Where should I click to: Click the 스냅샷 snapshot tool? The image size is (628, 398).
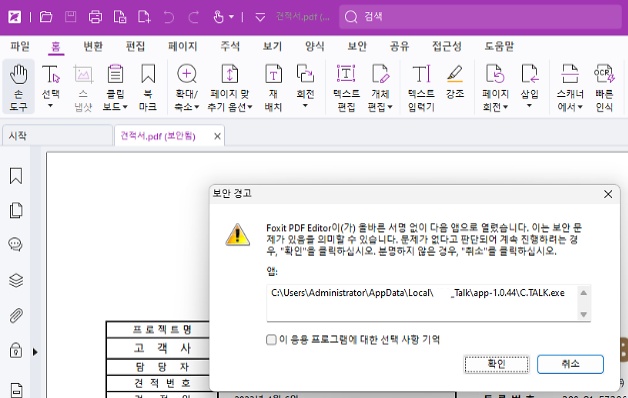83,87
